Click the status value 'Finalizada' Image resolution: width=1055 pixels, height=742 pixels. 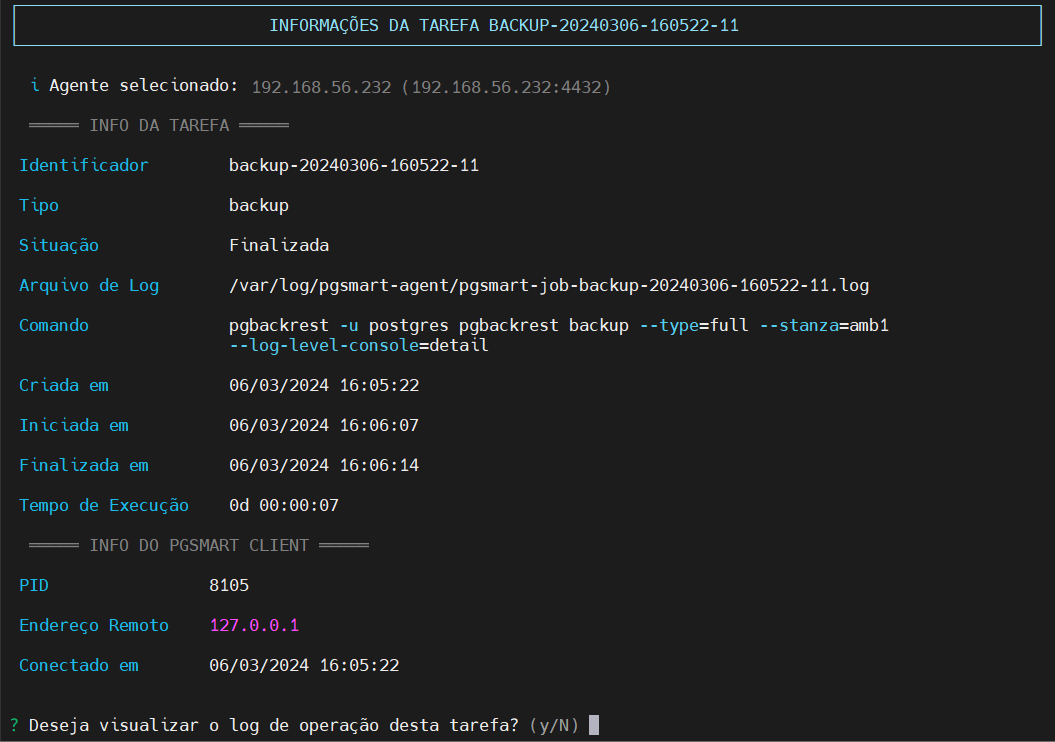coord(279,246)
